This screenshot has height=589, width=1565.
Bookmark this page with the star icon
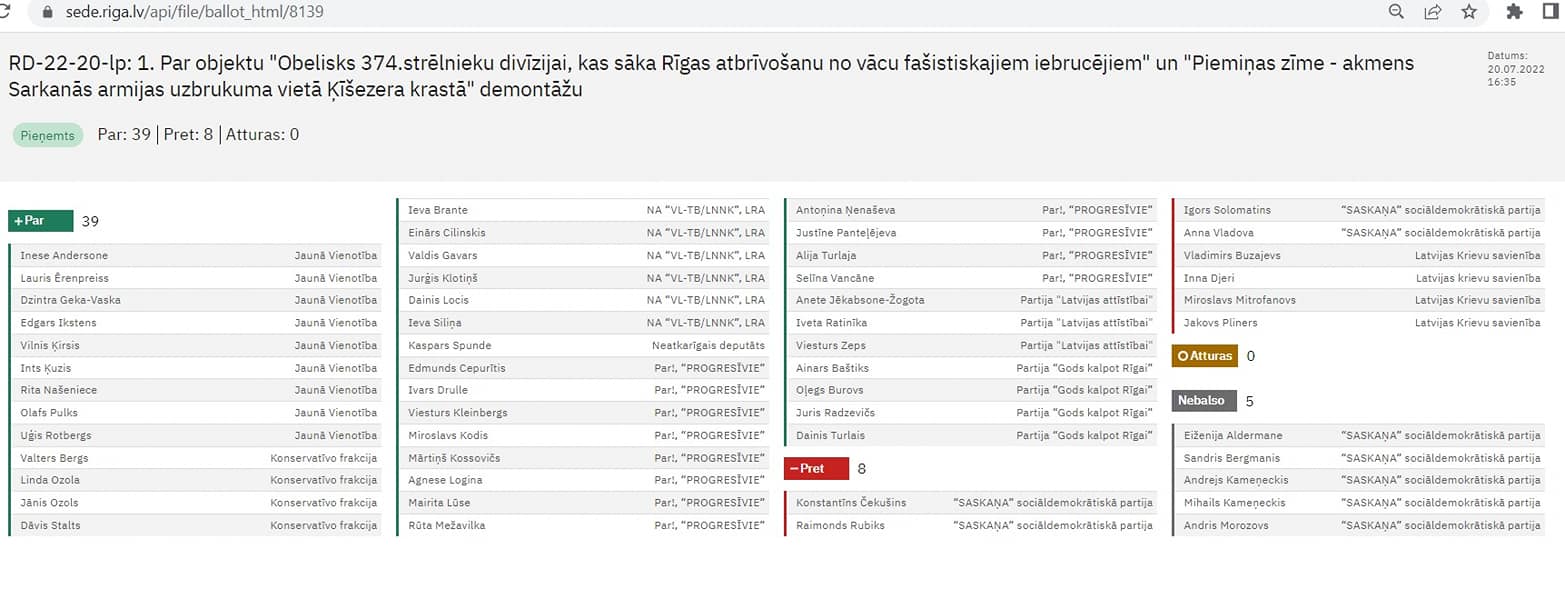[x=1468, y=12]
